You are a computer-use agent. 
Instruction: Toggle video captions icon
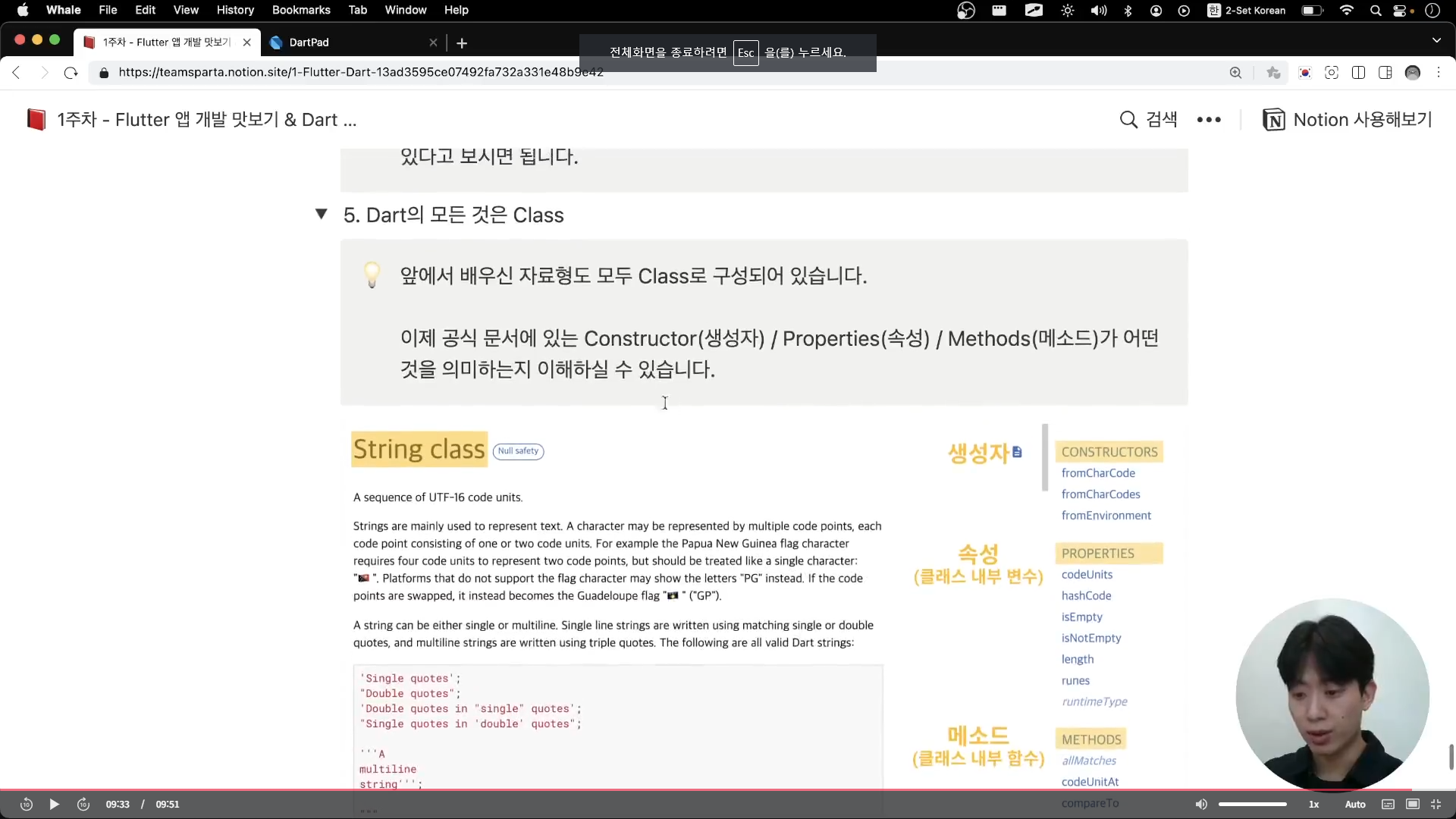[x=1388, y=805]
